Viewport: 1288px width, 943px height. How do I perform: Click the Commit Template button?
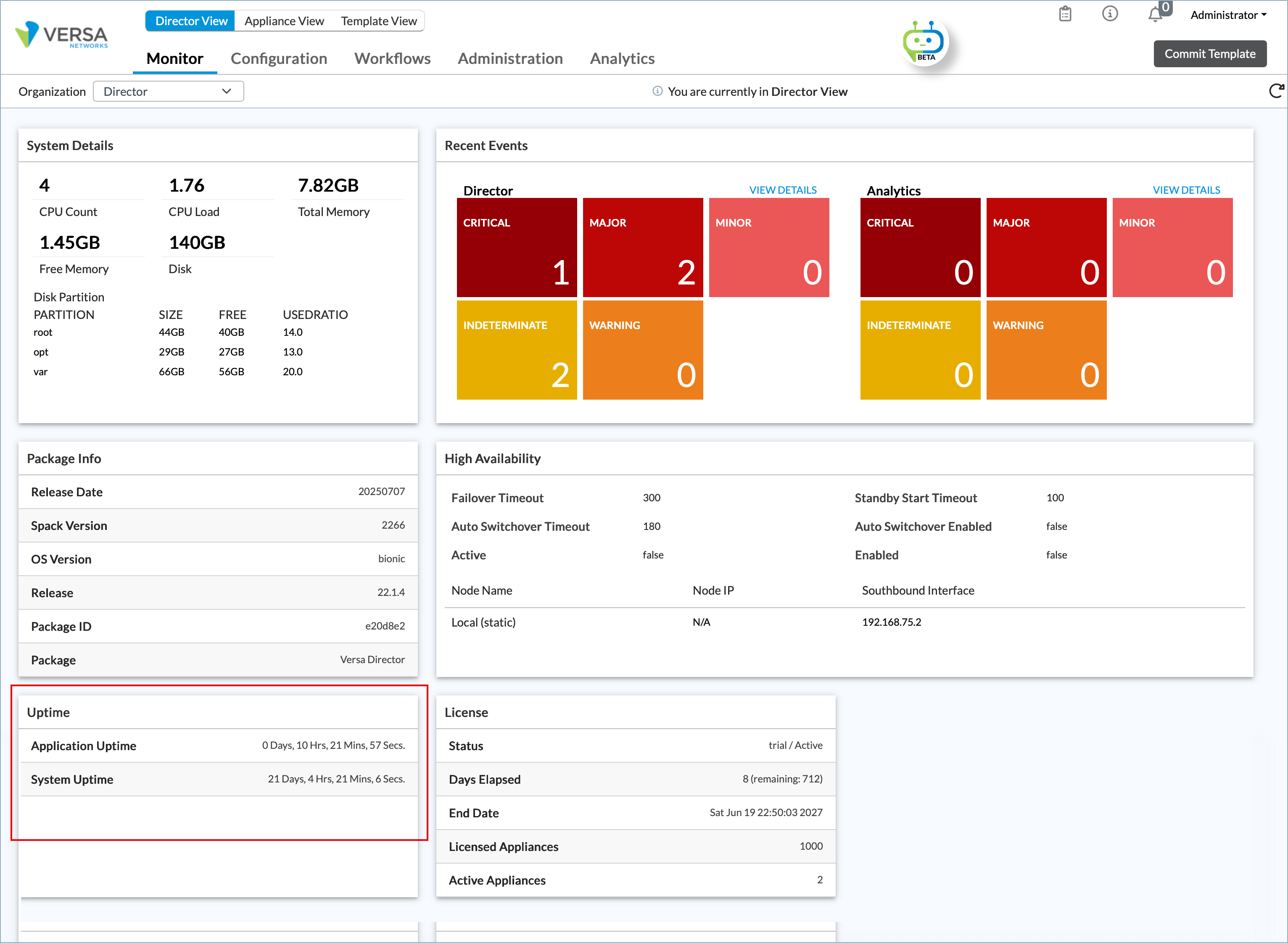click(1210, 54)
